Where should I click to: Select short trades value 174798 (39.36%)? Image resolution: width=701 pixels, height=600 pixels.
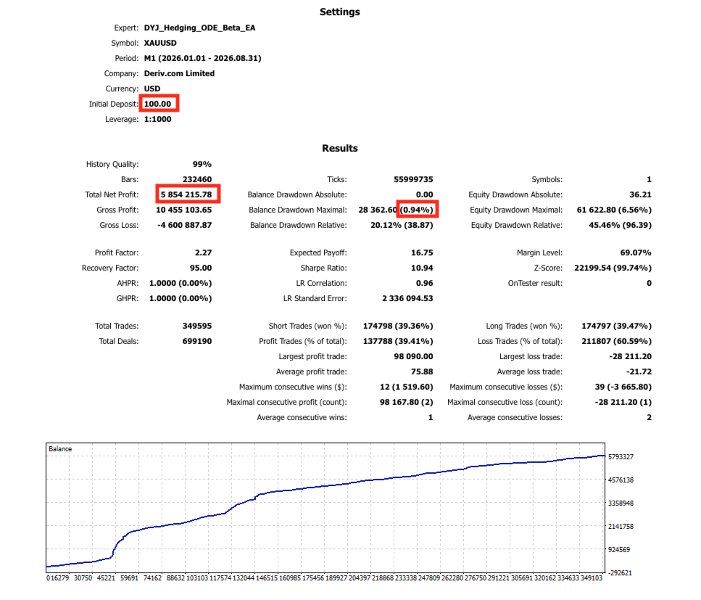pyautogui.click(x=398, y=326)
